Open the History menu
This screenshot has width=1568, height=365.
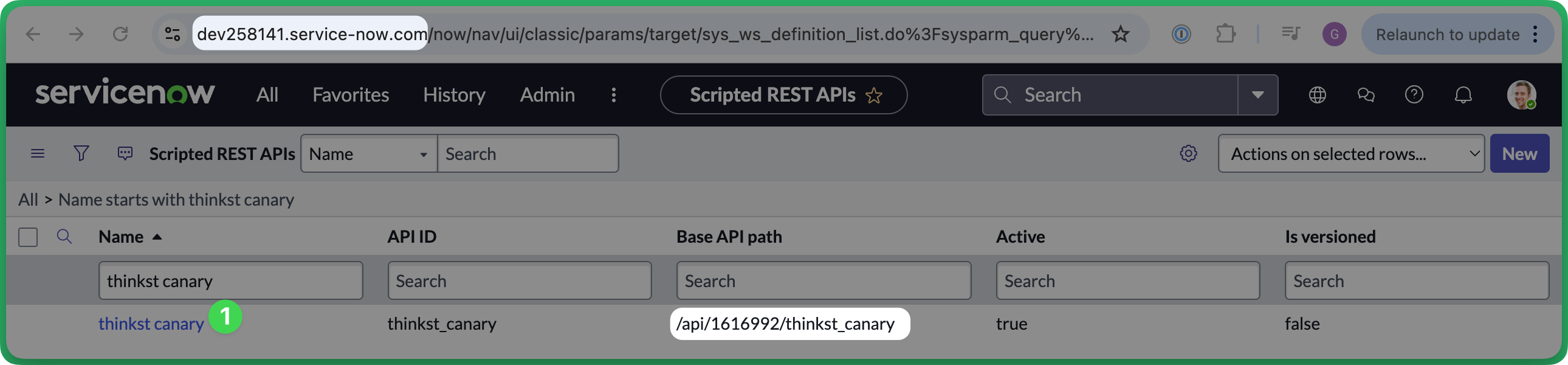click(454, 95)
